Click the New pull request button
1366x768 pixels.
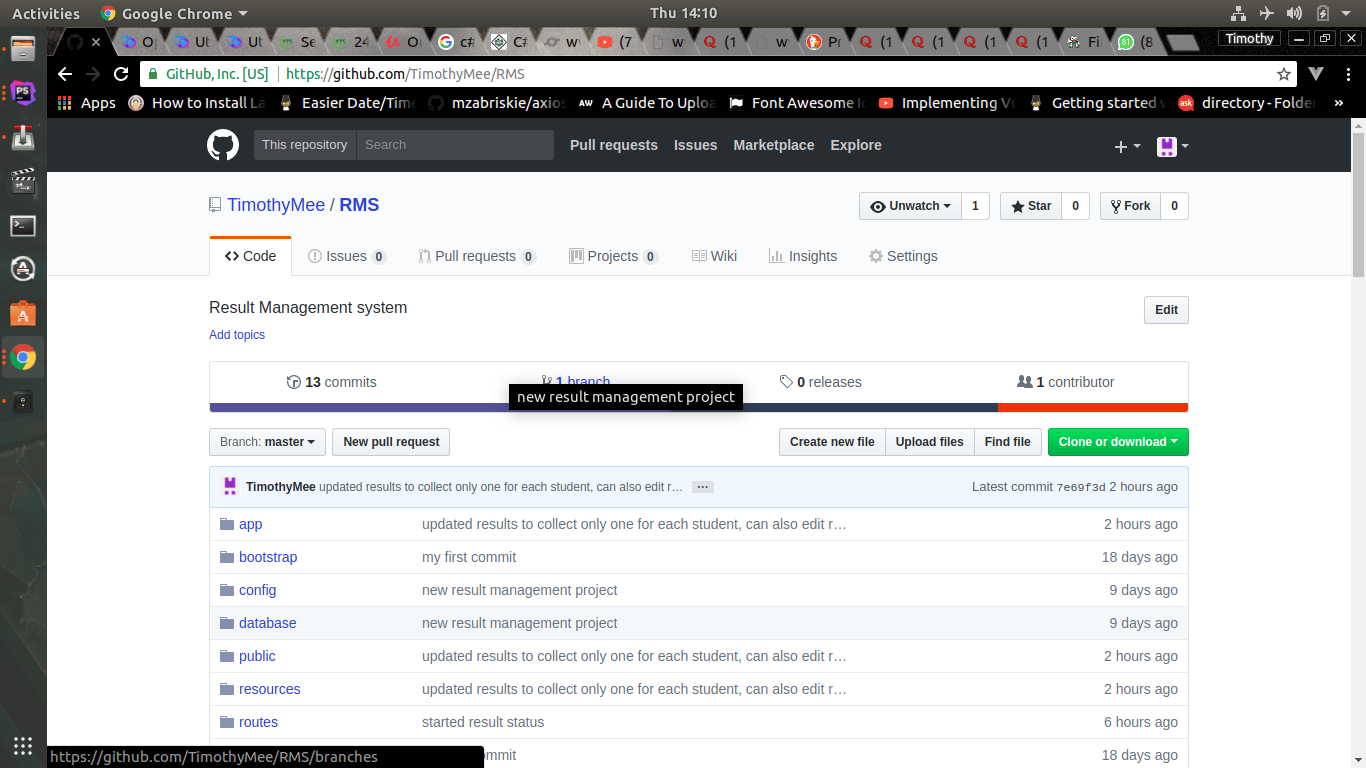click(x=390, y=441)
